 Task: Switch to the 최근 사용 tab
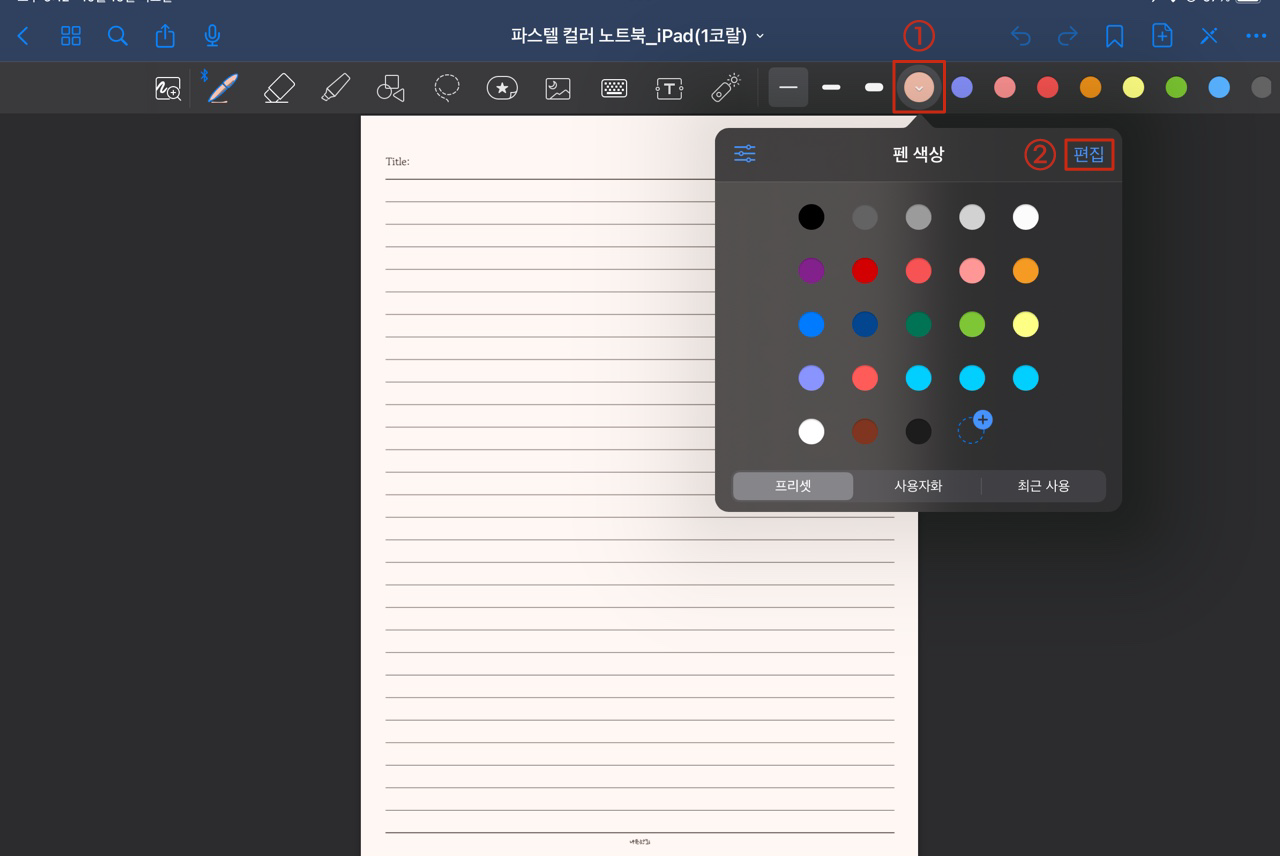(1046, 485)
